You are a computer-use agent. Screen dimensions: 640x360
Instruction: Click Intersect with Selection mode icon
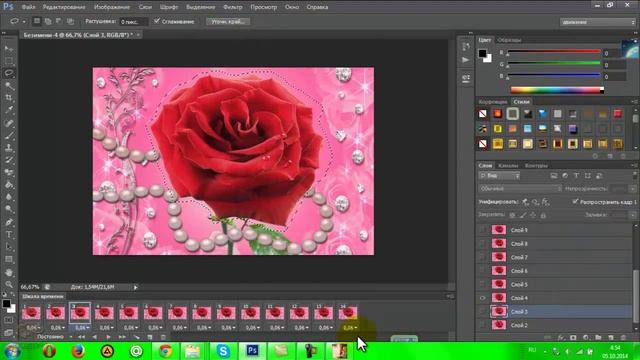tap(71, 21)
